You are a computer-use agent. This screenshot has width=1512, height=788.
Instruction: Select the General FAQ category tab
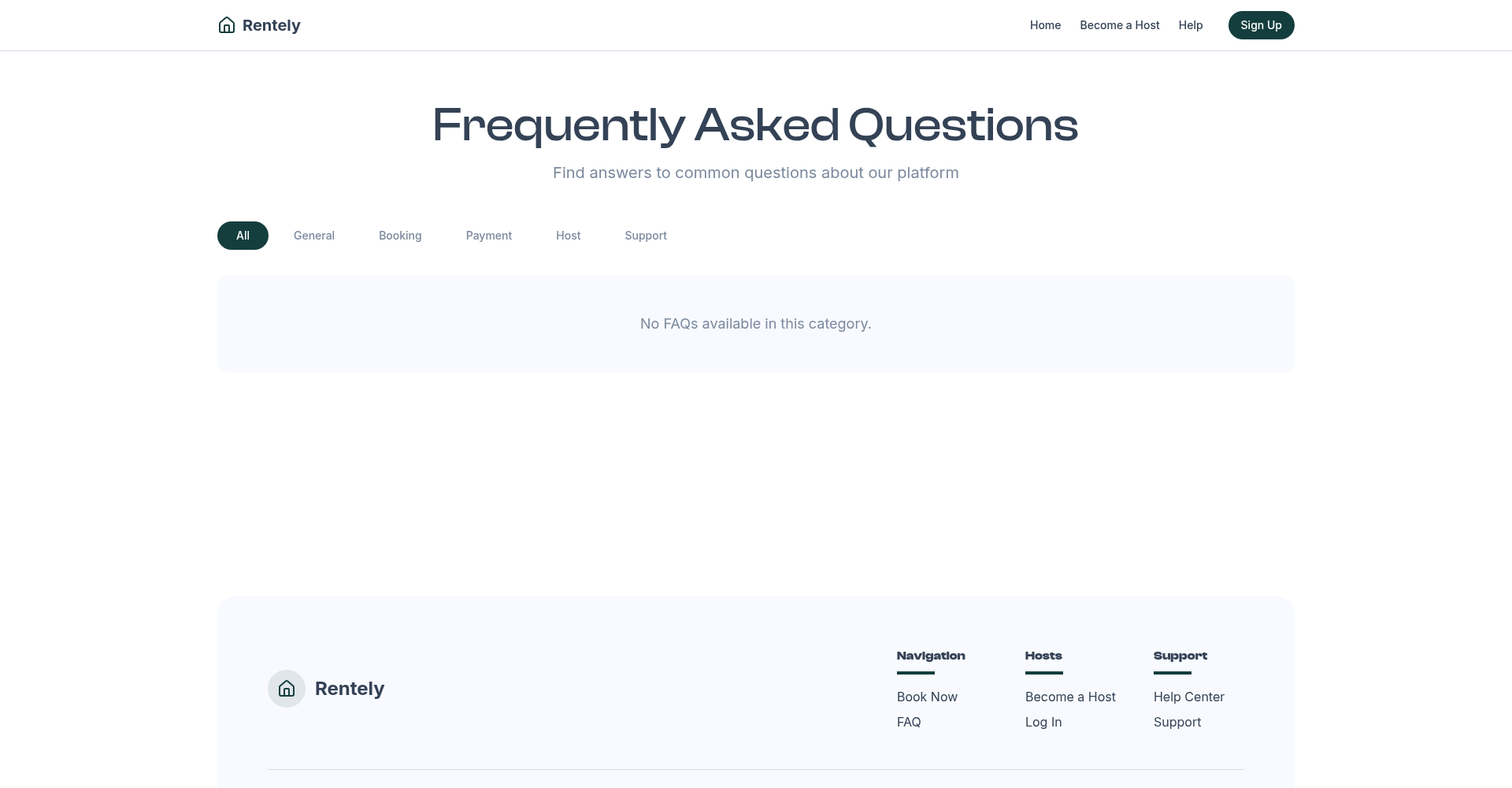coord(314,236)
